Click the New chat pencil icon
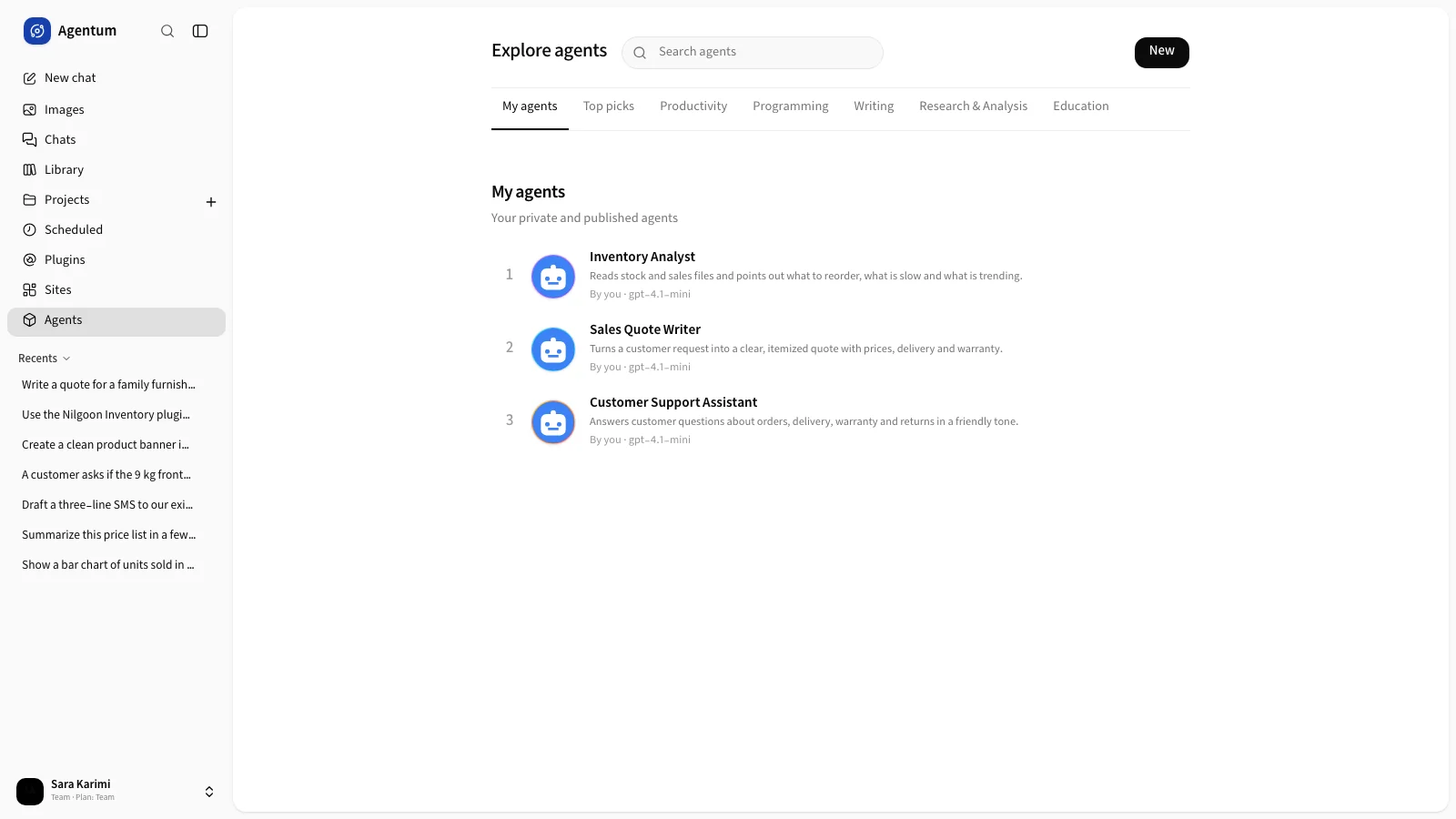 [30, 78]
